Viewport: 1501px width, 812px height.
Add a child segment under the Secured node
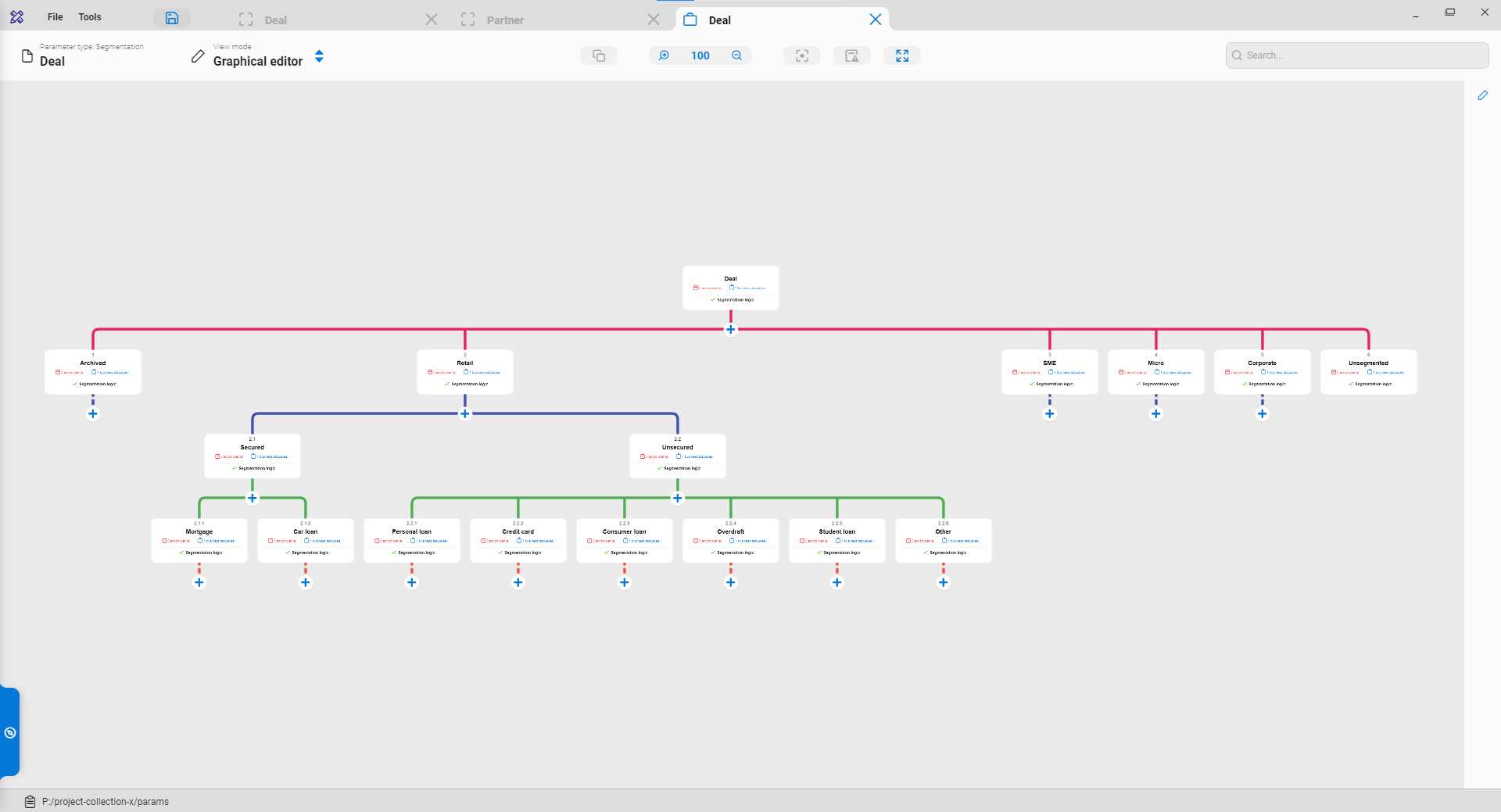(252, 498)
